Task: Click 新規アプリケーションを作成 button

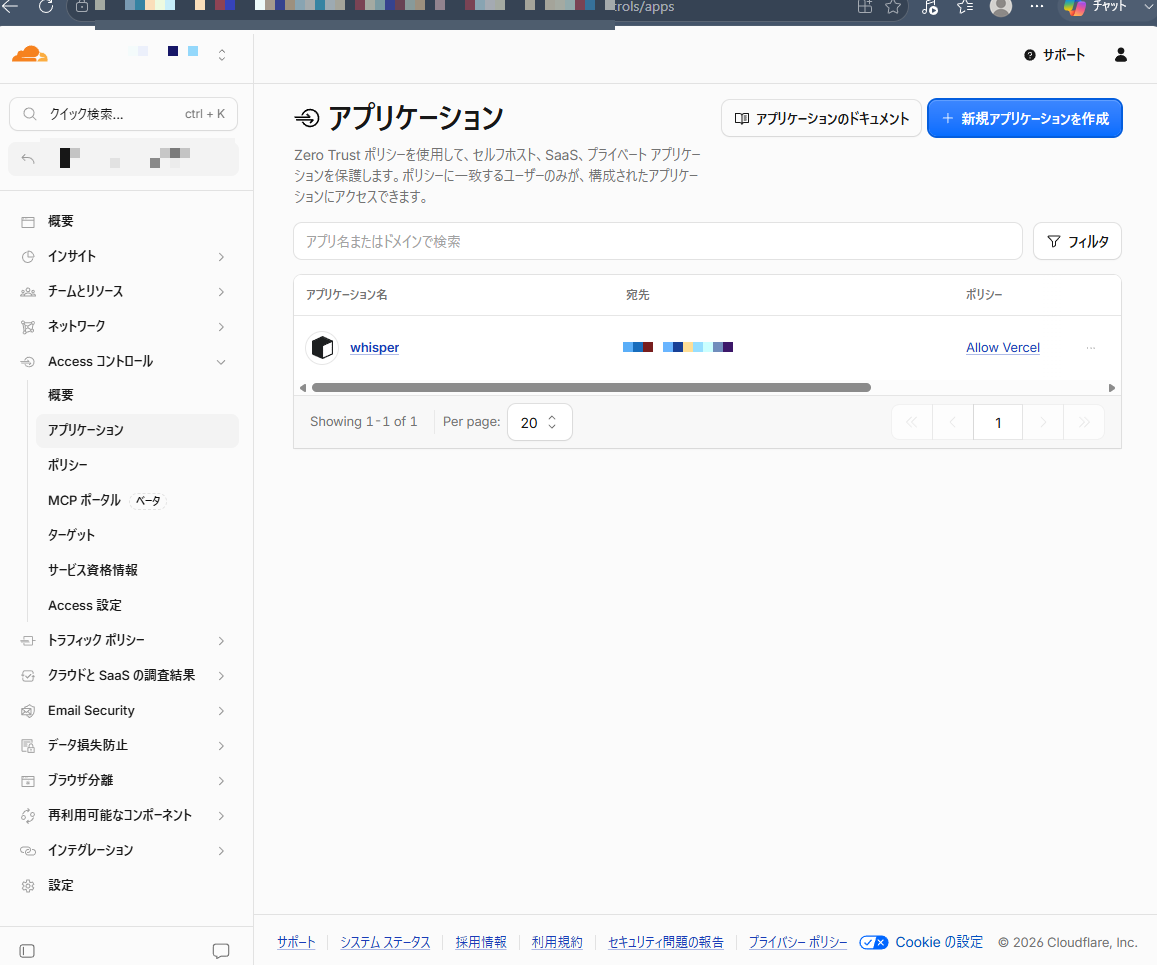Action: tap(1025, 118)
